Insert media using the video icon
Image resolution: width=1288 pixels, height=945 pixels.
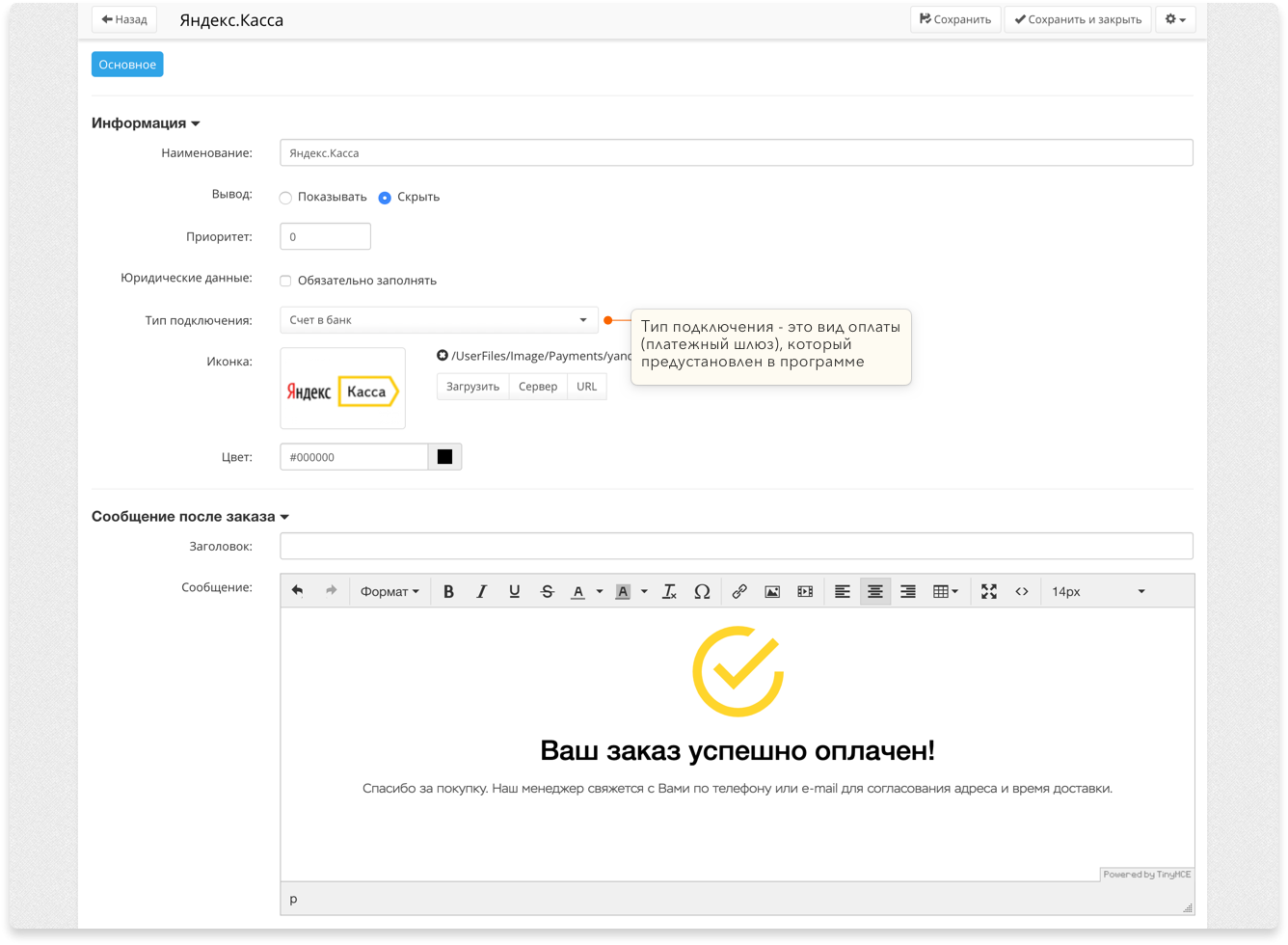point(805,591)
